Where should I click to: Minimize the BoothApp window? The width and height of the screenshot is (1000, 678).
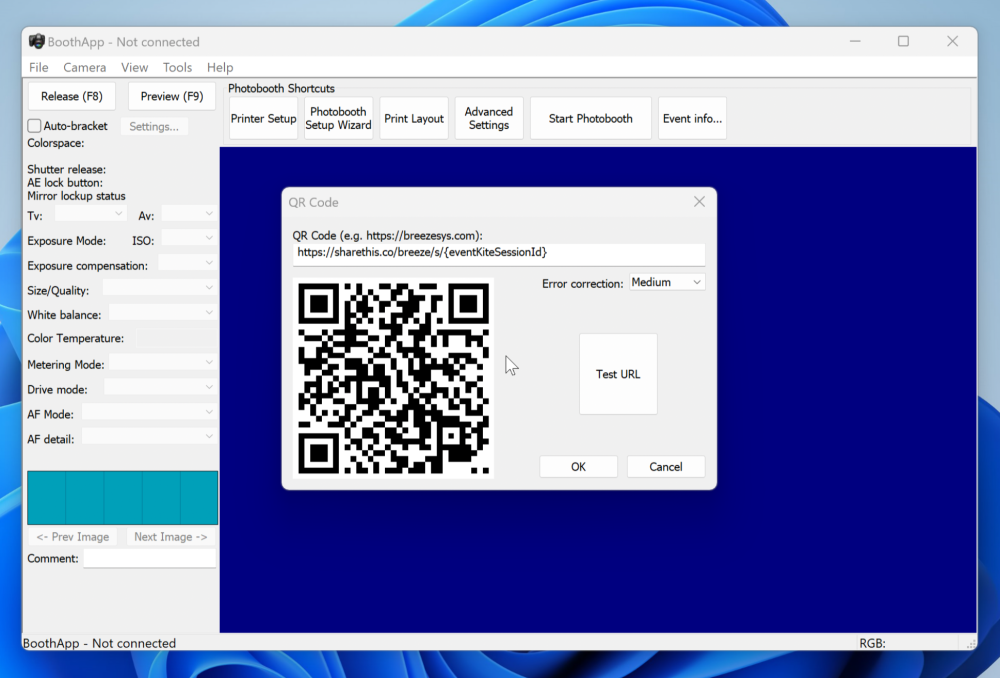pos(855,41)
